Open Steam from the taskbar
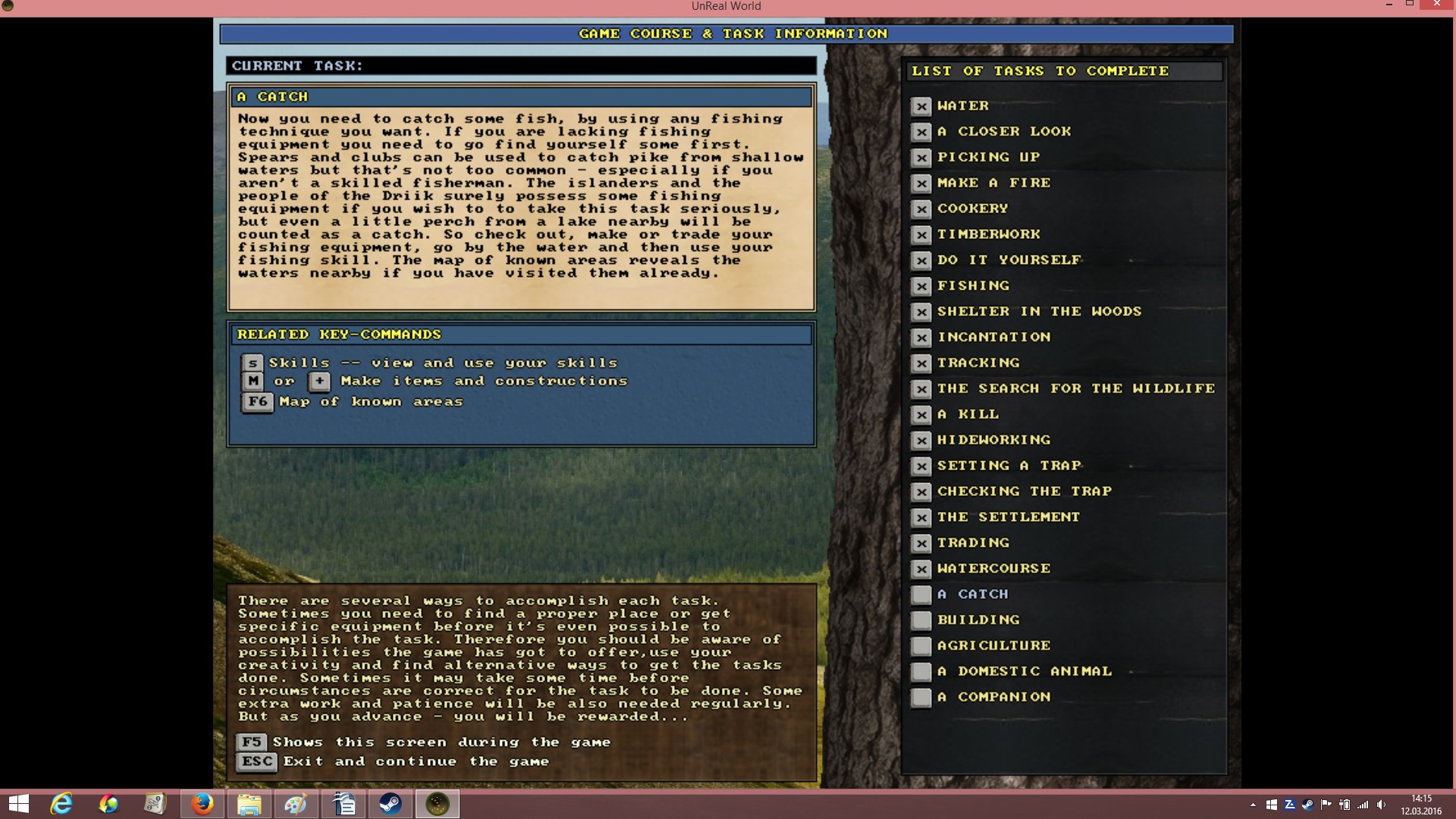 point(391,804)
